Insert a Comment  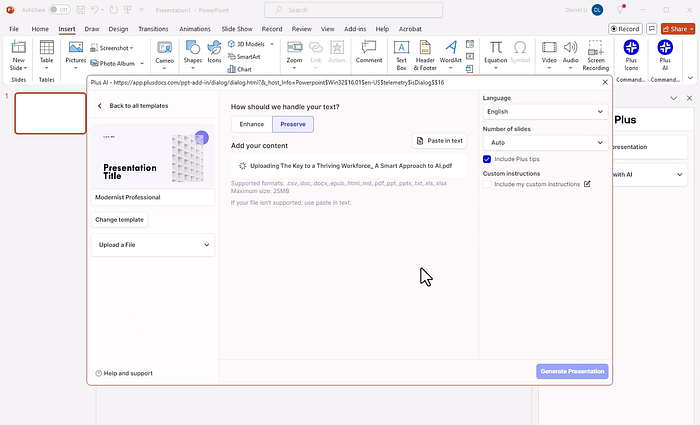click(x=369, y=52)
